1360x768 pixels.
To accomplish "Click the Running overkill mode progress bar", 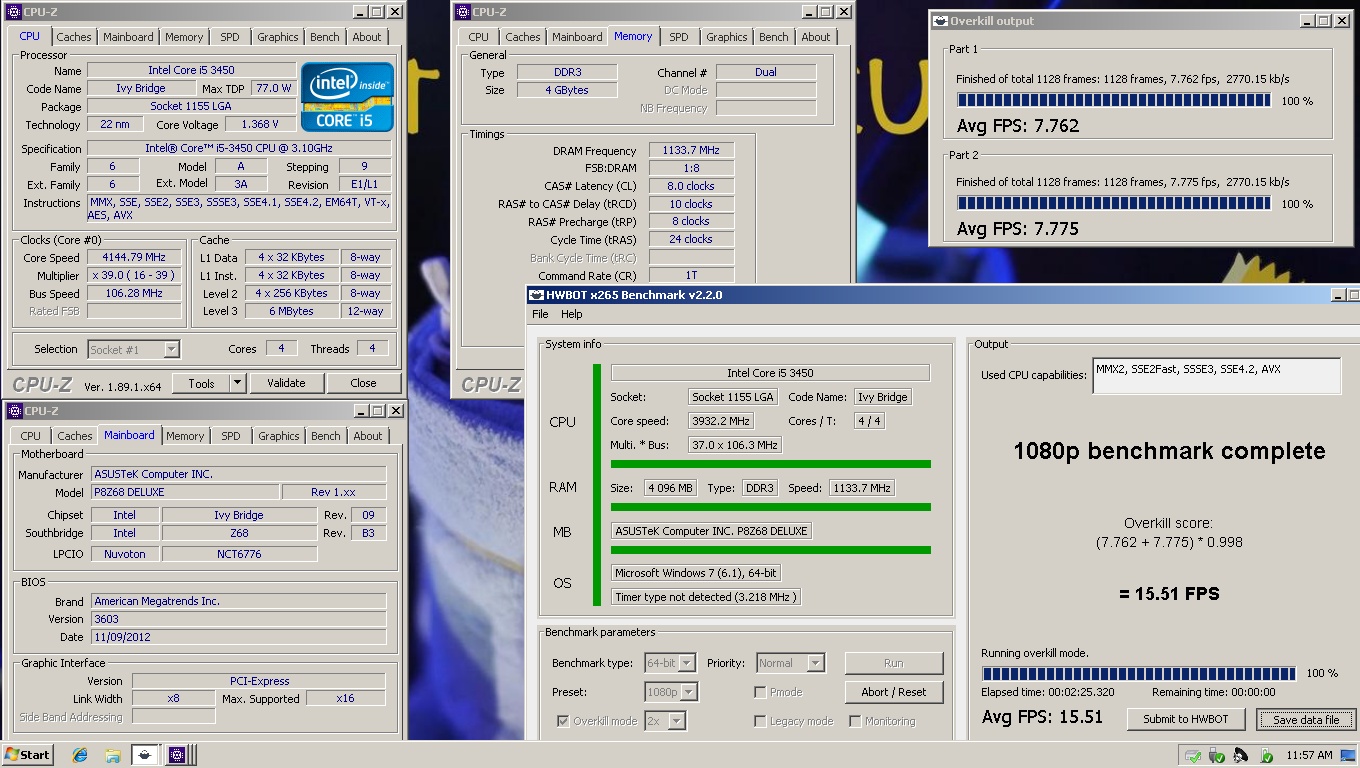I will click(1139, 673).
